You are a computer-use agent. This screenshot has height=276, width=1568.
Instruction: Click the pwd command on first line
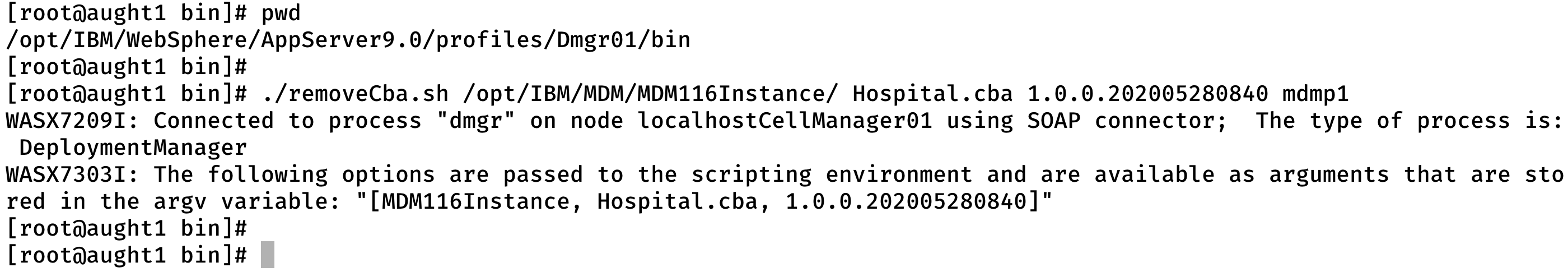(x=281, y=13)
